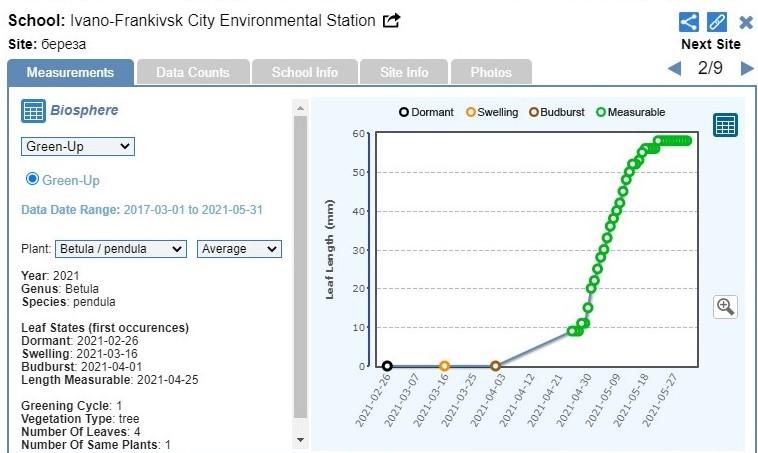The width and height of the screenshot is (758, 453).
Task: Click the magnifier zoom icon on chart
Action: pyautogui.click(x=725, y=307)
